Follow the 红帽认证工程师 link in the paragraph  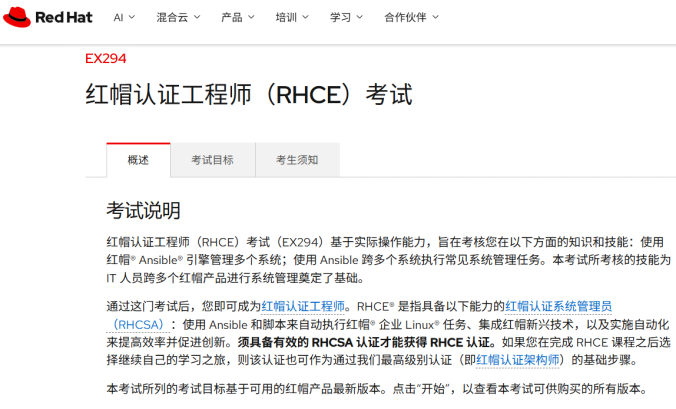(303, 306)
